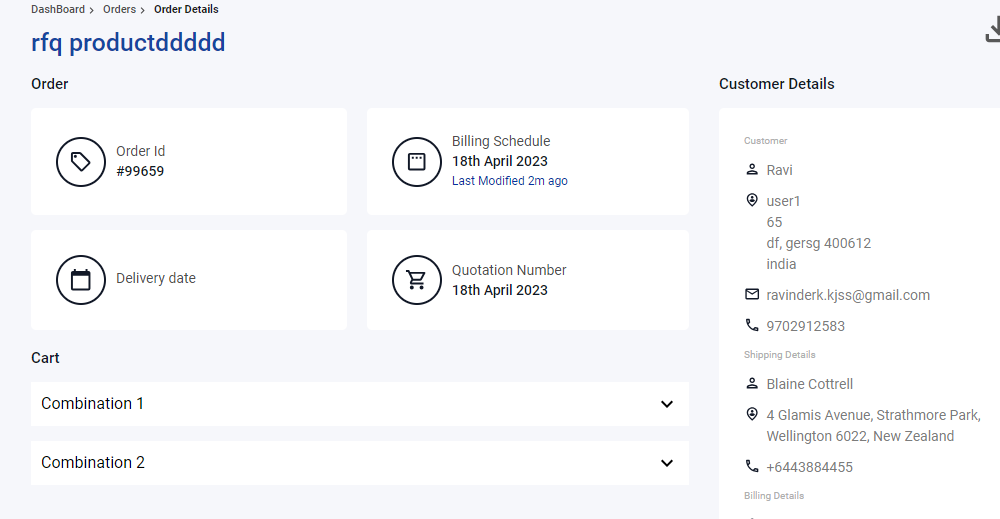Go to DashBoard breadcrumb
1000x519 pixels.
58,10
